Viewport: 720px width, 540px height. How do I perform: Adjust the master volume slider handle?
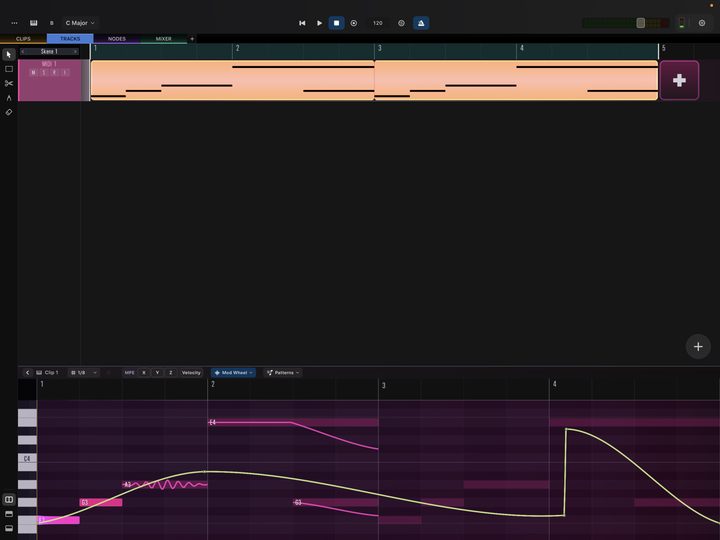(x=641, y=23)
